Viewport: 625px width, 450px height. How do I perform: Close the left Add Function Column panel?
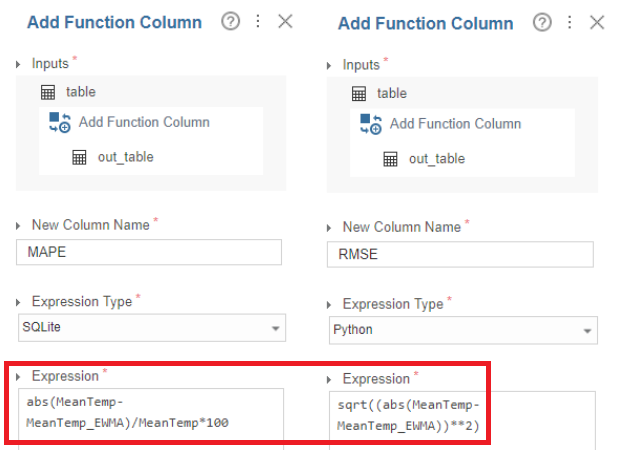tap(285, 21)
